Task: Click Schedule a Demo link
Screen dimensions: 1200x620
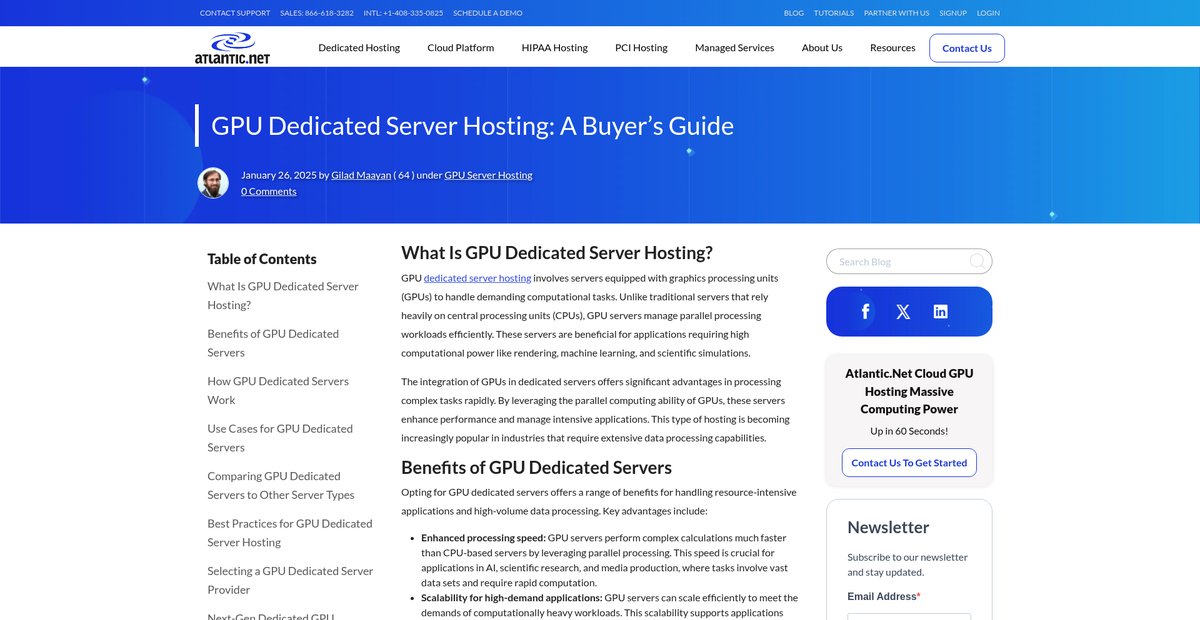Action: [488, 13]
